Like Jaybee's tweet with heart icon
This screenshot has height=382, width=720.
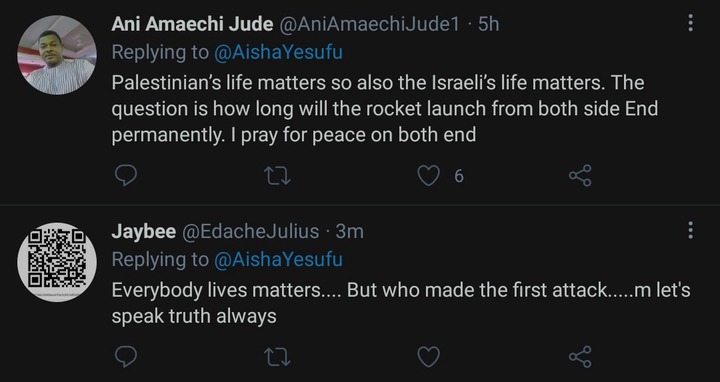coord(428,357)
